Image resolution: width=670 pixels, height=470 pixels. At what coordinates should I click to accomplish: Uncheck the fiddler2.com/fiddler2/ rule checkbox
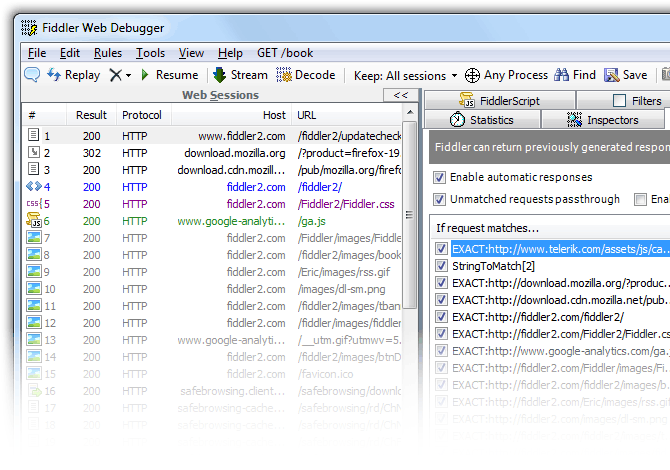(441, 317)
